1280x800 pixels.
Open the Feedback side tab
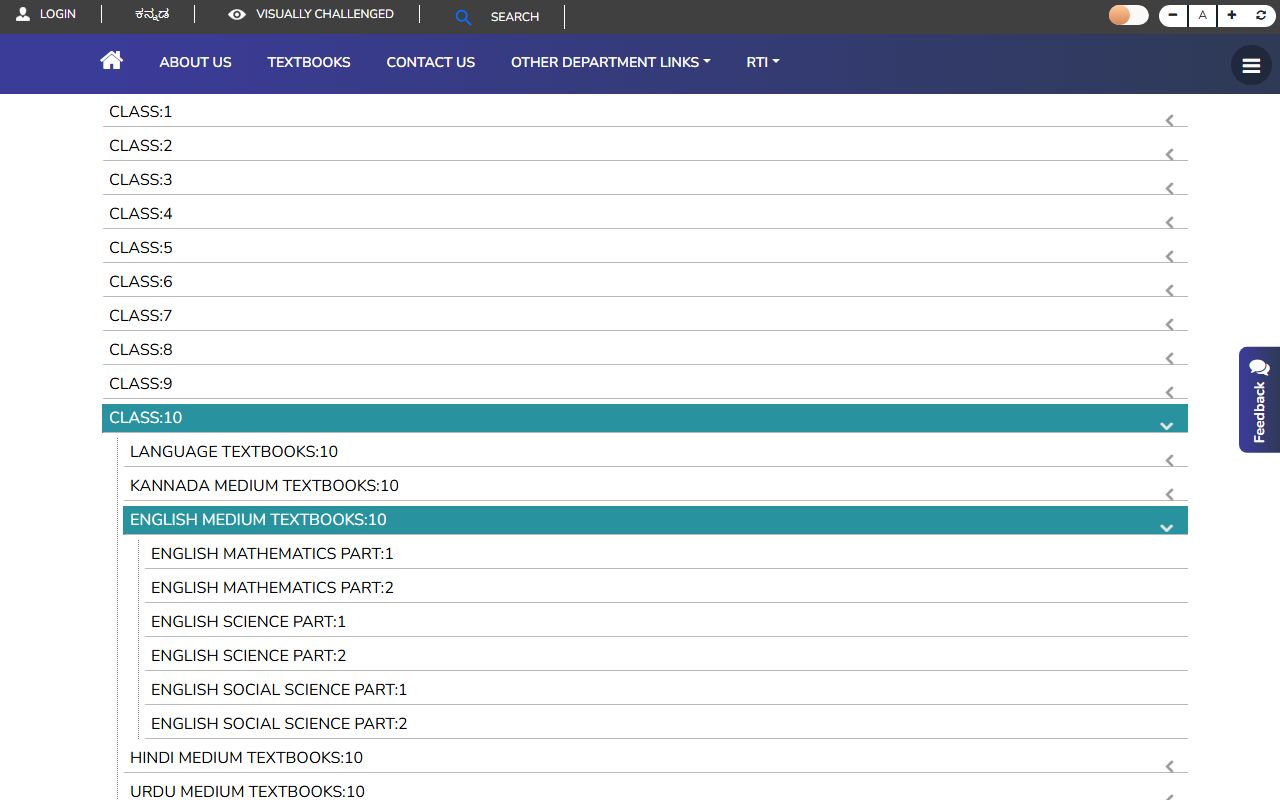tap(1259, 400)
